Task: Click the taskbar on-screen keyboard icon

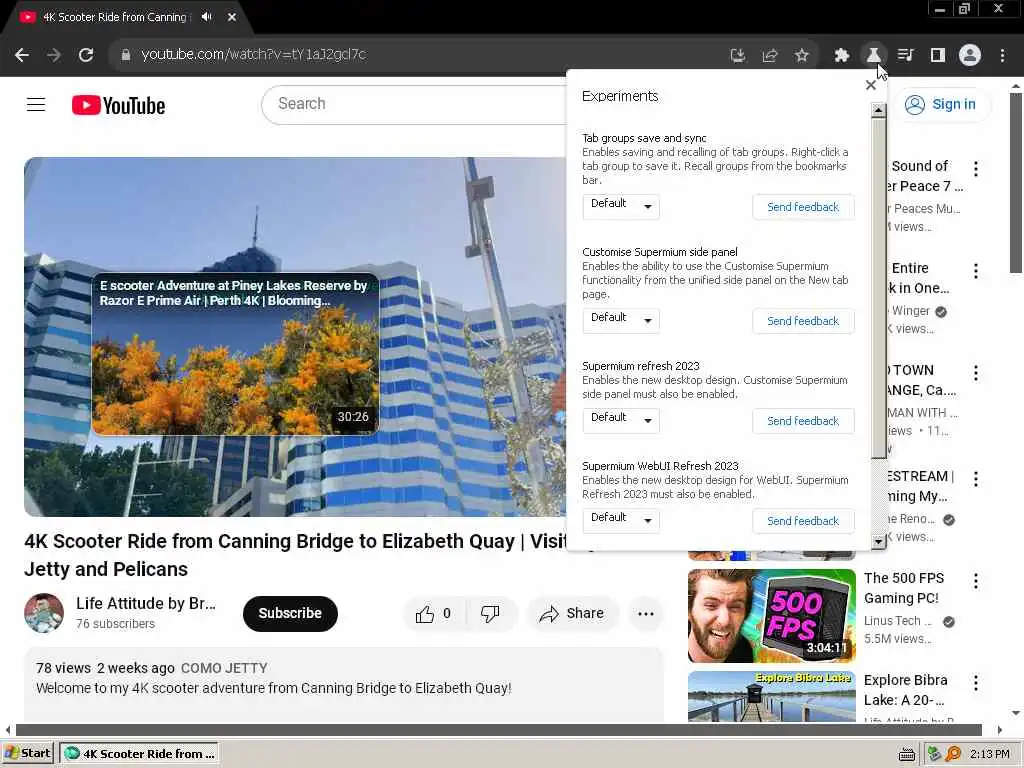Action: pyautogui.click(x=906, y=754)
